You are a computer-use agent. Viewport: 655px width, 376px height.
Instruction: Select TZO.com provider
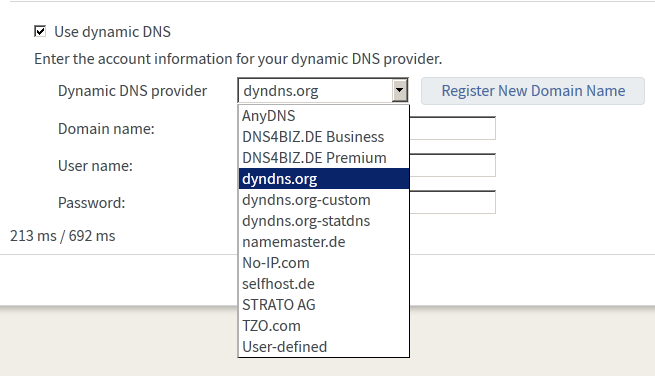coord(324,325)
